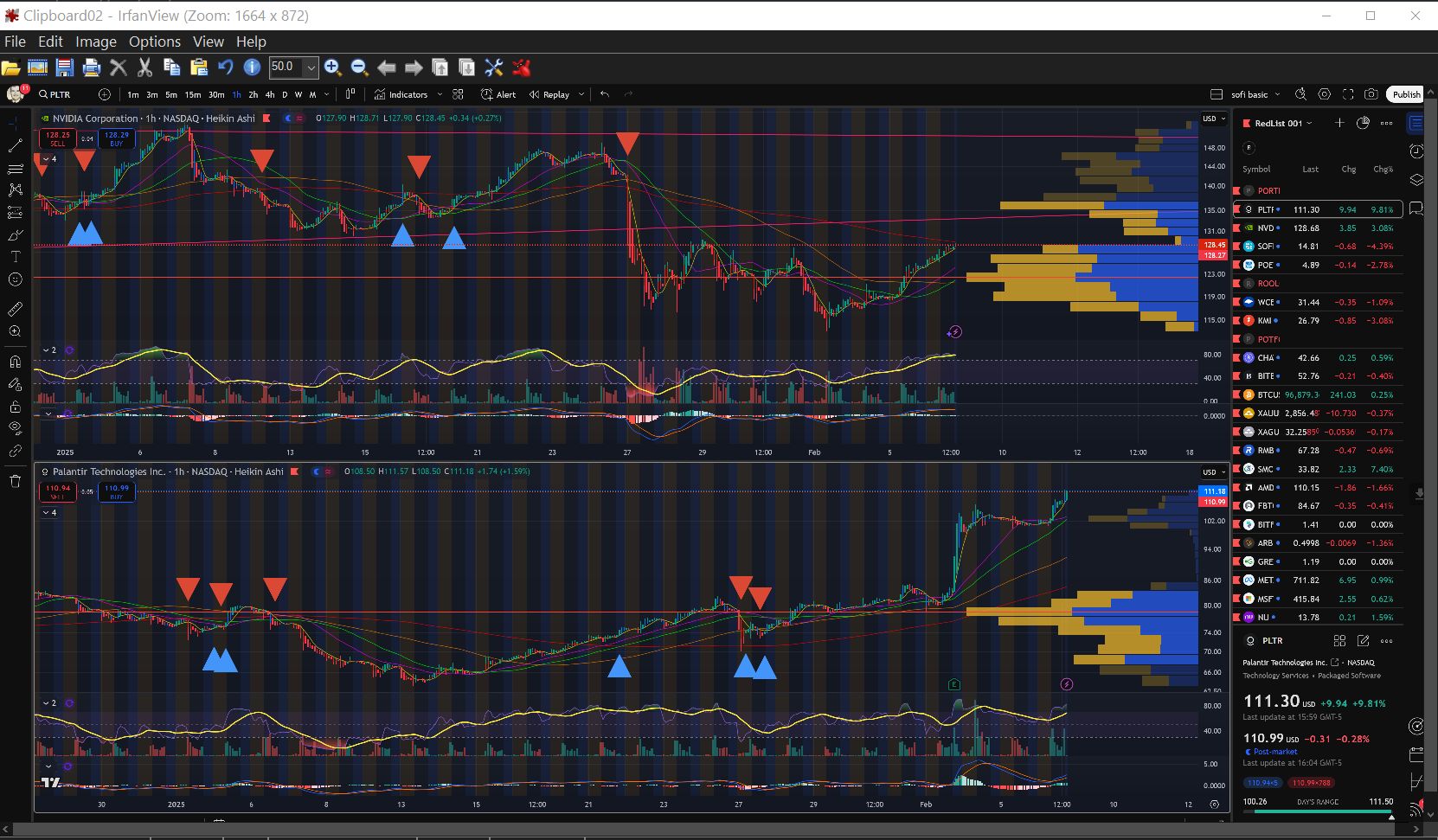
Task: Click the Publish button
Action: [1406, 94]
